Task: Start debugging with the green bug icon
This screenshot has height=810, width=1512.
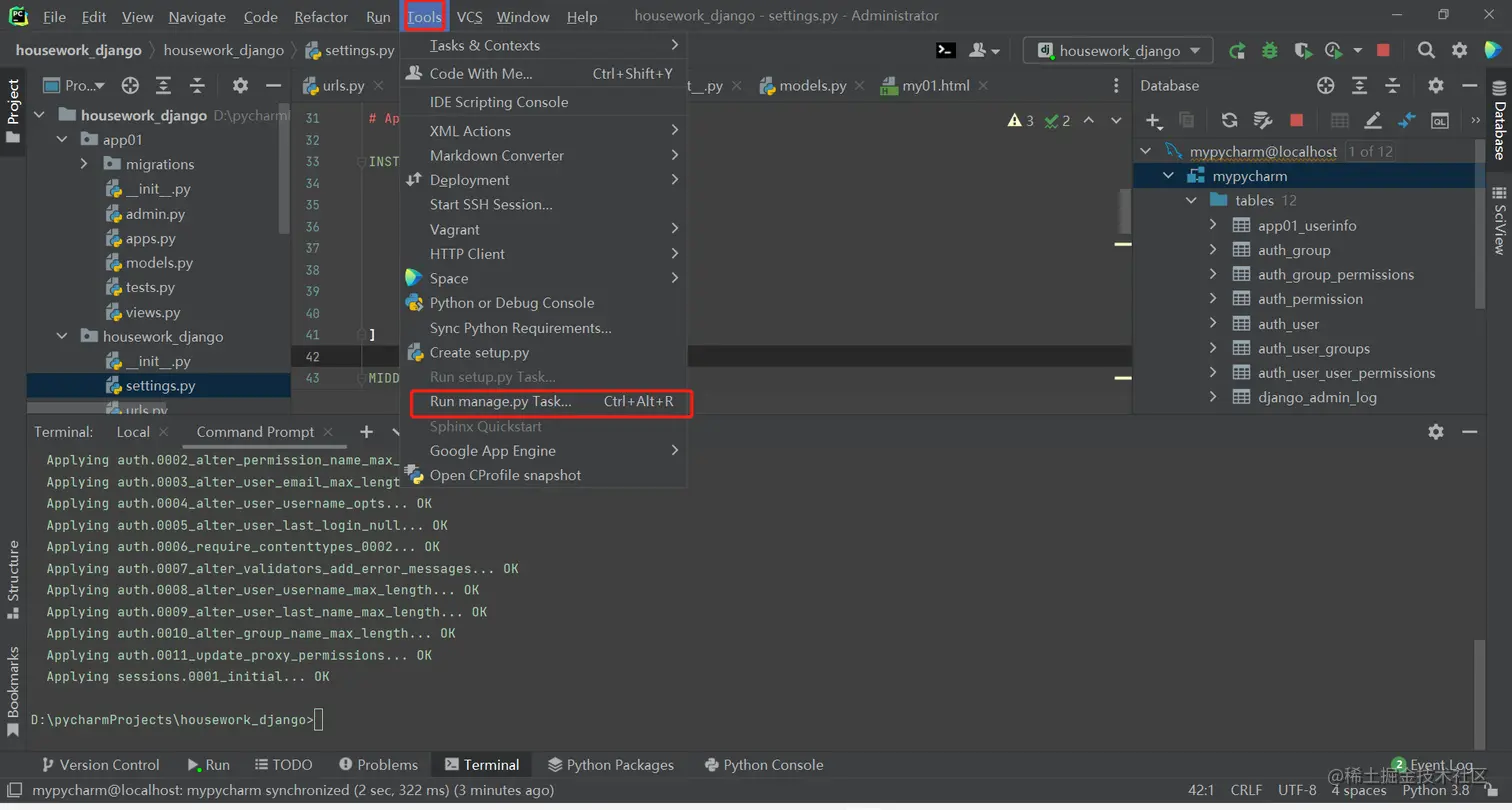Action: point(1269,50)
